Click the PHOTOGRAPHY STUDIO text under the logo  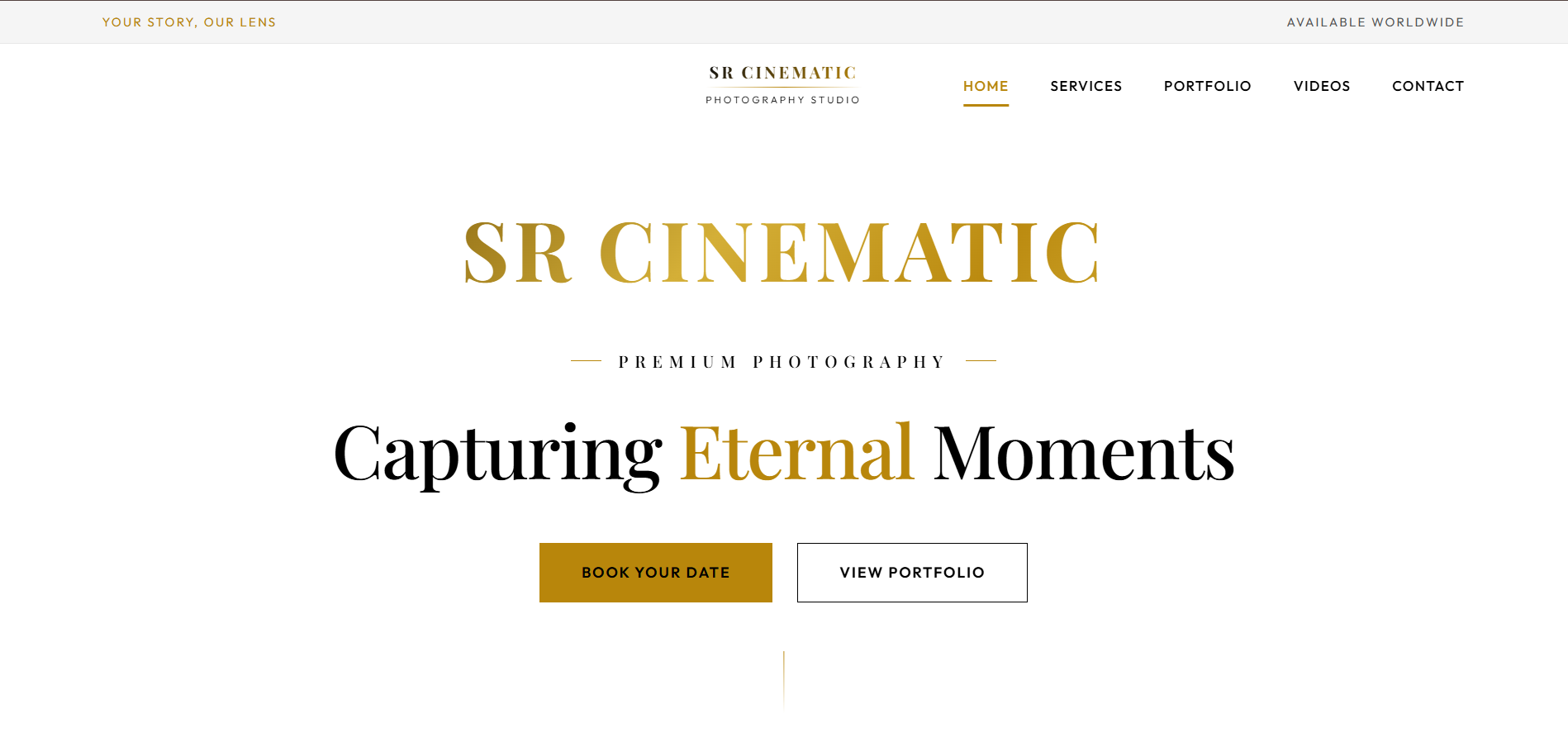tap(782, 100)
